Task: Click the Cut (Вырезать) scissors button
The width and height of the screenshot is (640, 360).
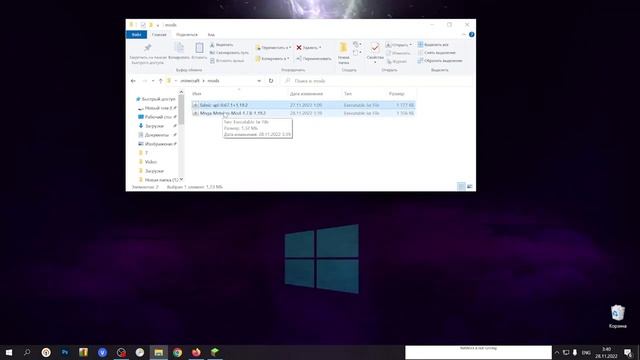Action: 222,45
